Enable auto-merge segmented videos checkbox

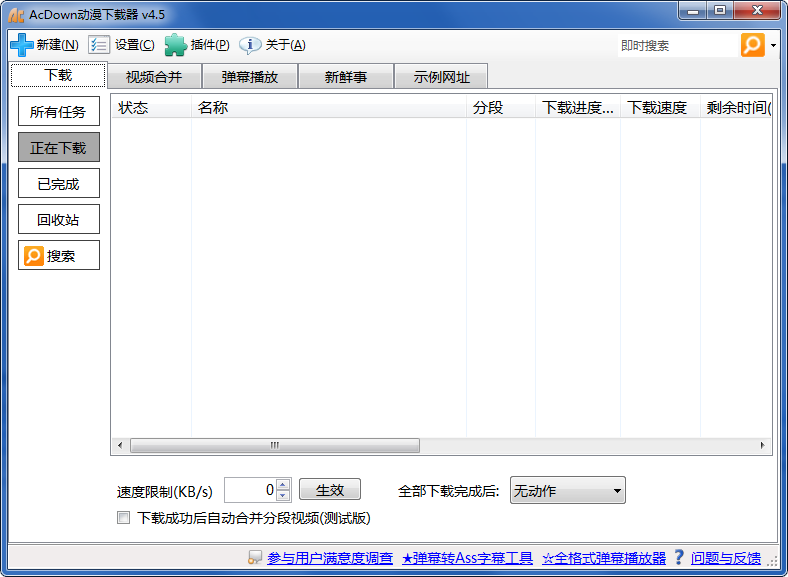(x=124, y=518)
